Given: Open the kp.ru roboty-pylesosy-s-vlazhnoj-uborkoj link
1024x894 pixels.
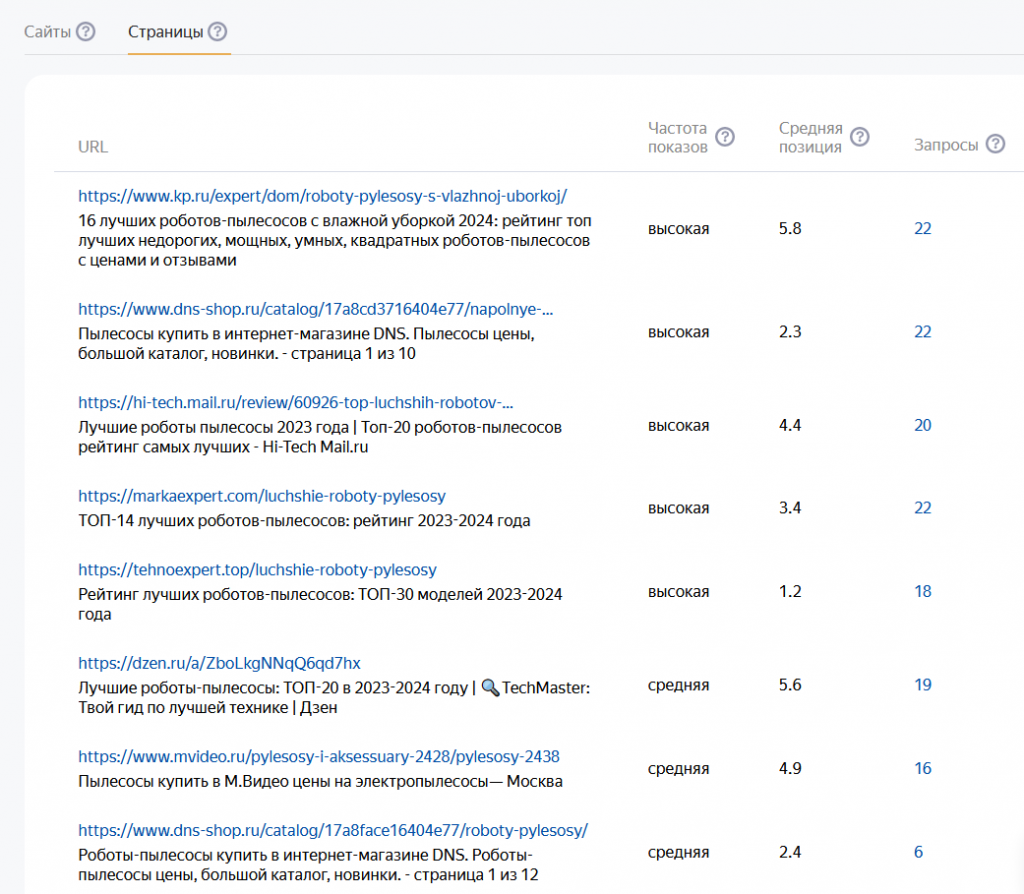Looking at the screenshot, I should point(323,196).
